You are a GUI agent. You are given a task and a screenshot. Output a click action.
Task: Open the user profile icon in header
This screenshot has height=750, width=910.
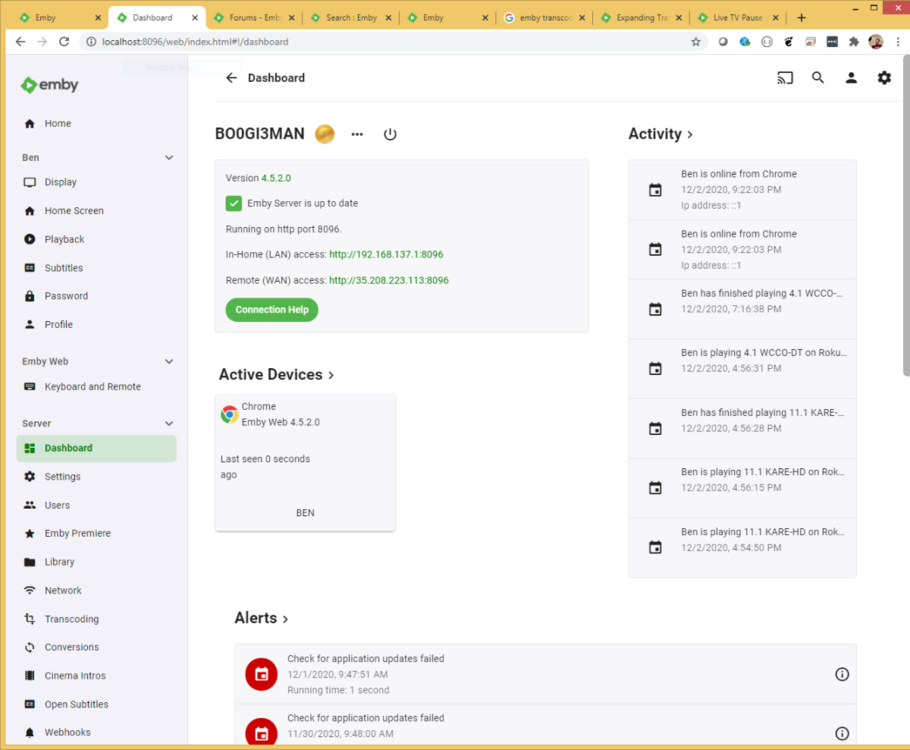tap(851, 78)
